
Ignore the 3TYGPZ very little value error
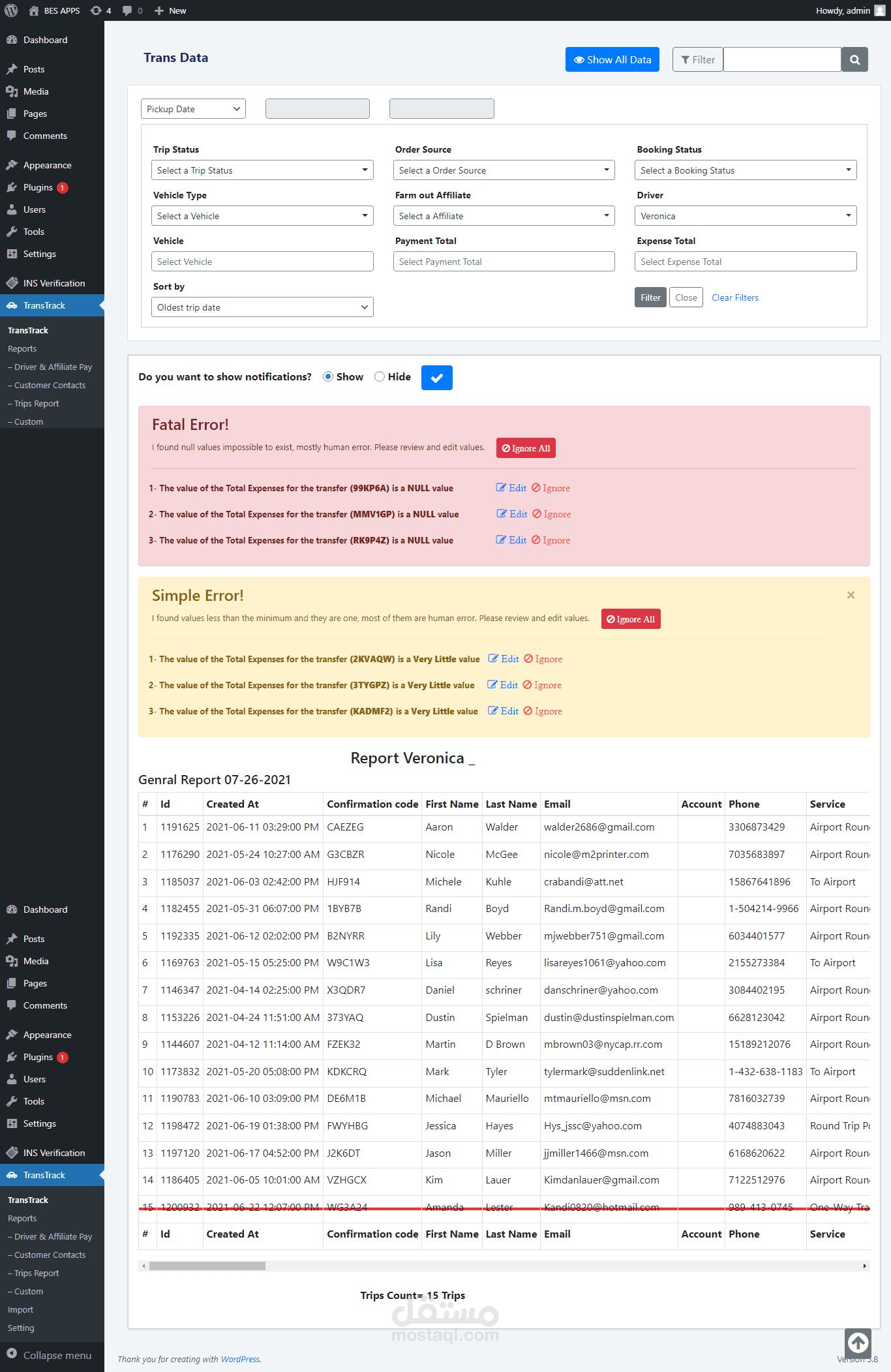coord(542,685)
